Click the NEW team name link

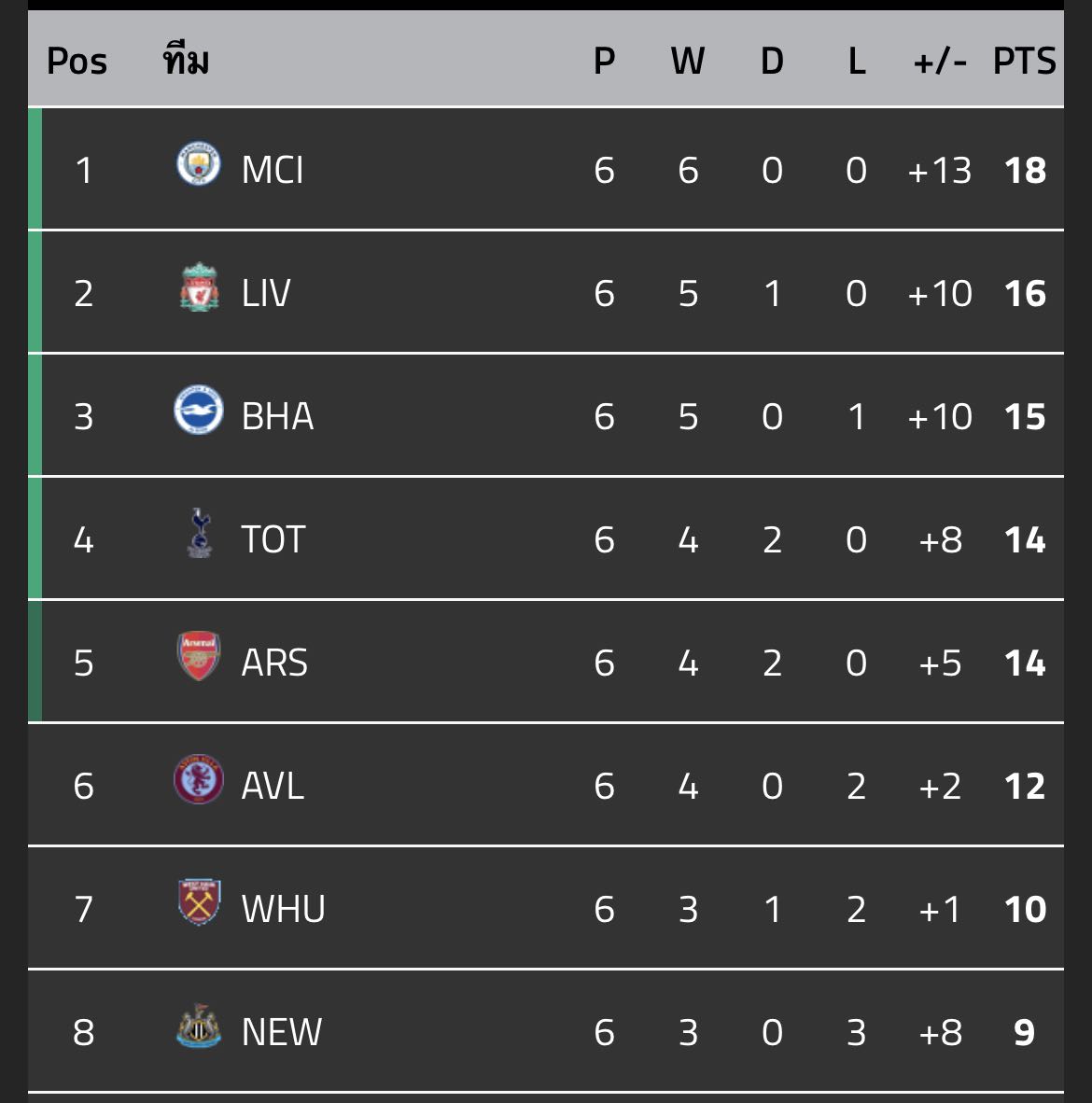coord(282,1032)
